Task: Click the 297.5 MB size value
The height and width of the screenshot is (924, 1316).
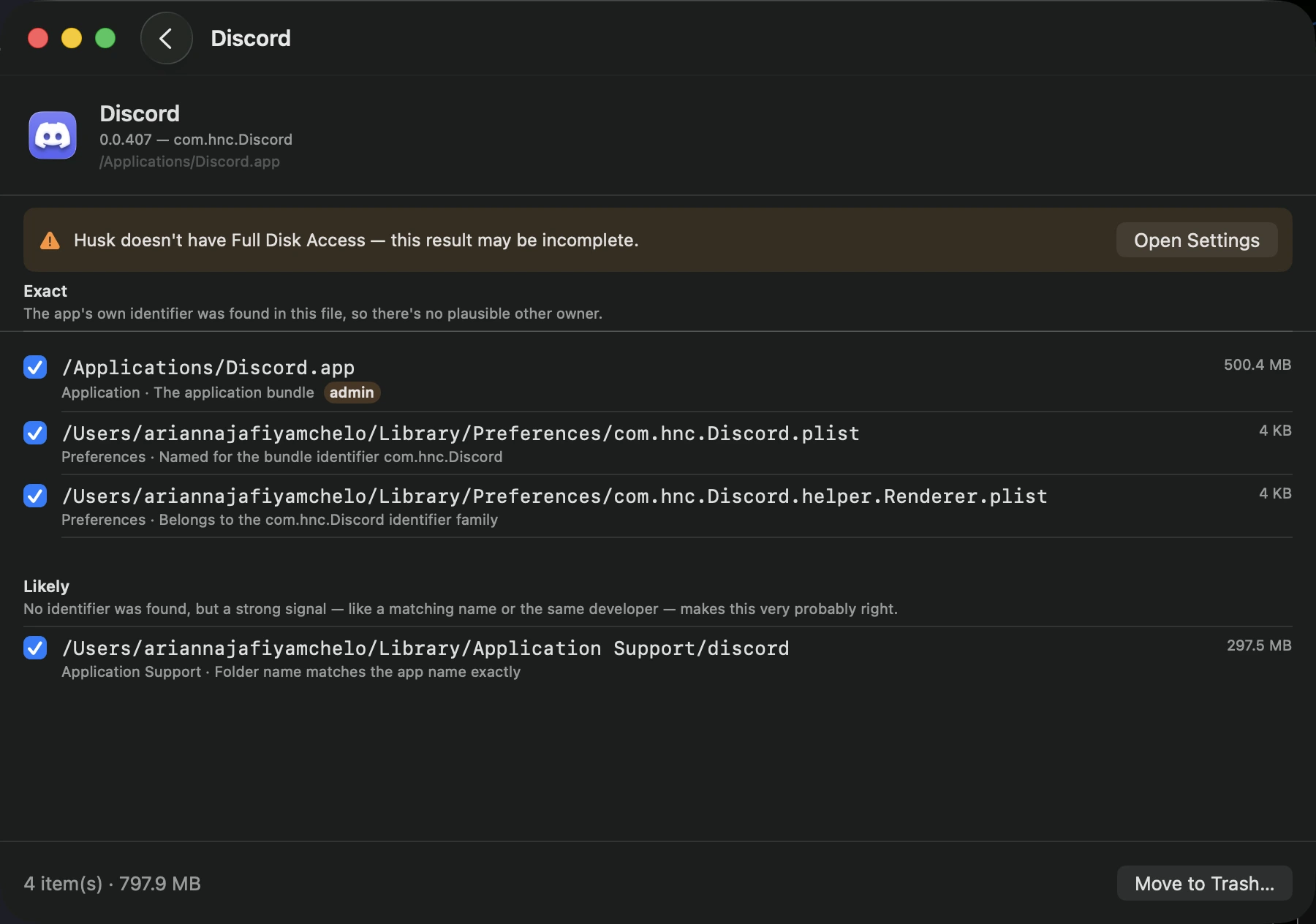Action: [1259, 645]
